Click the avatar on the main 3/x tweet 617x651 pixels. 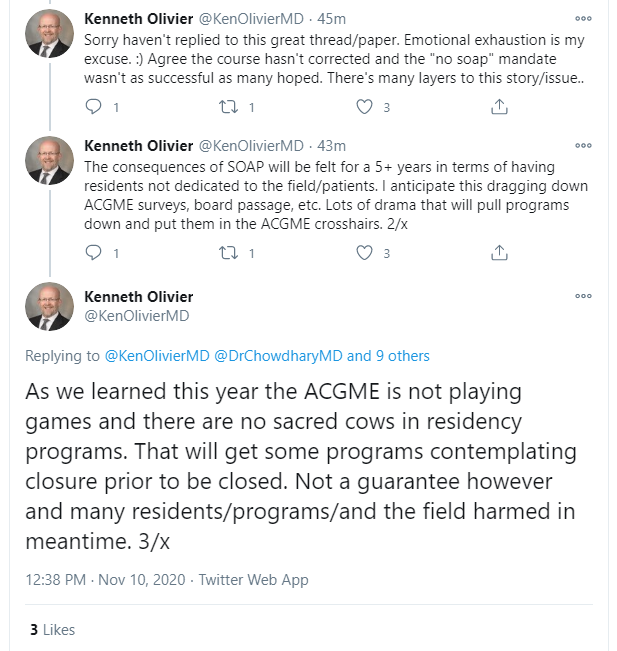[x=49, y=307]
